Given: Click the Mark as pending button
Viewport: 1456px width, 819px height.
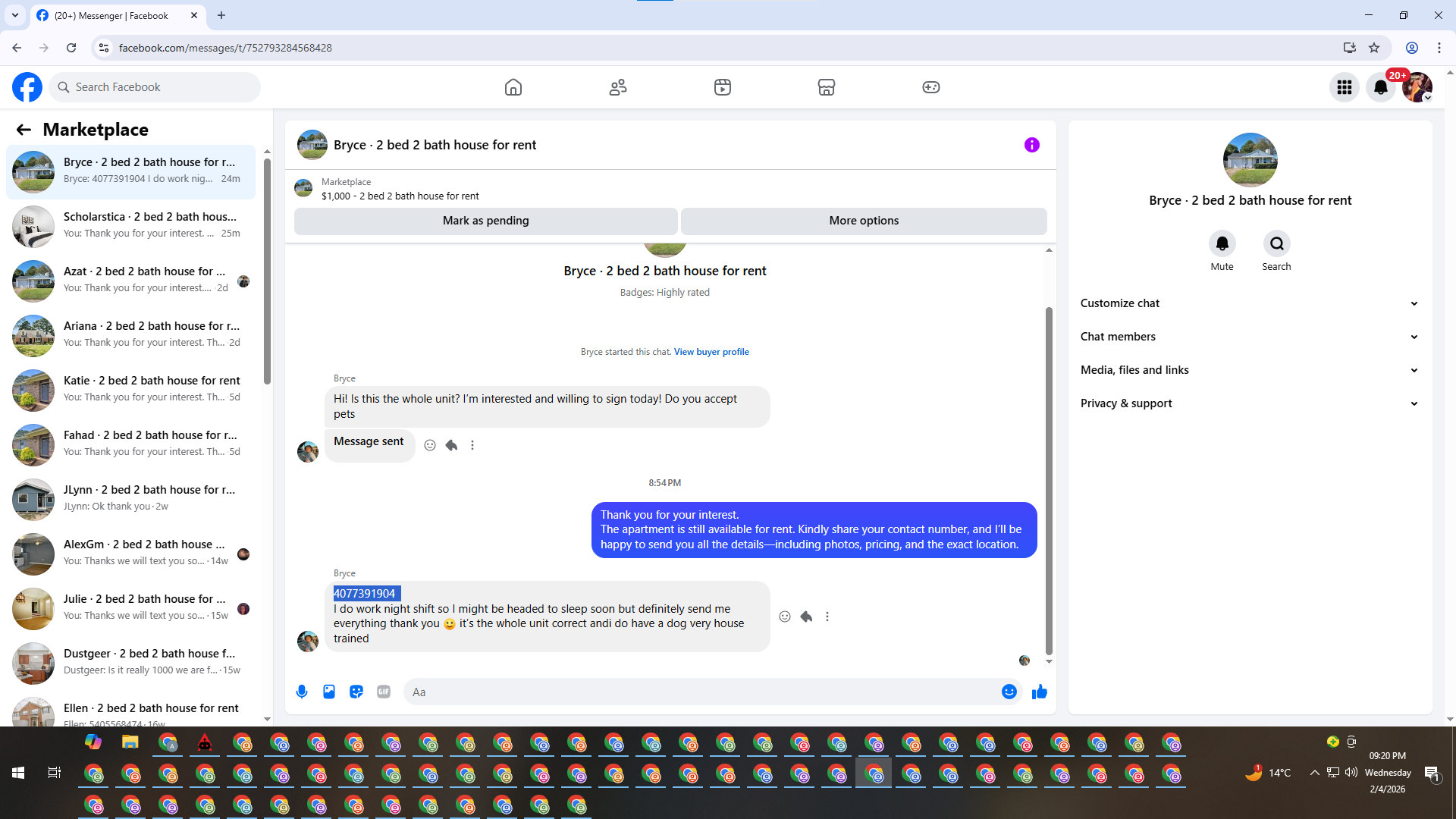Looking at the screenshot, I should click(x=485, y=221).
